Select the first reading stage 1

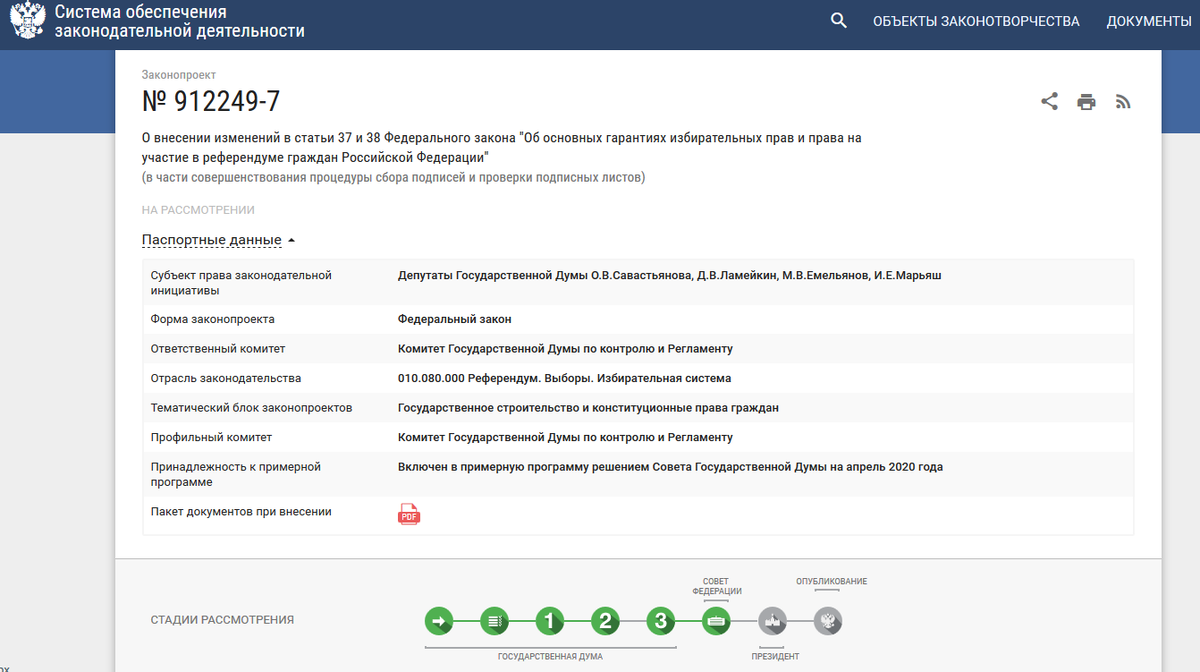tap(549, 621)
